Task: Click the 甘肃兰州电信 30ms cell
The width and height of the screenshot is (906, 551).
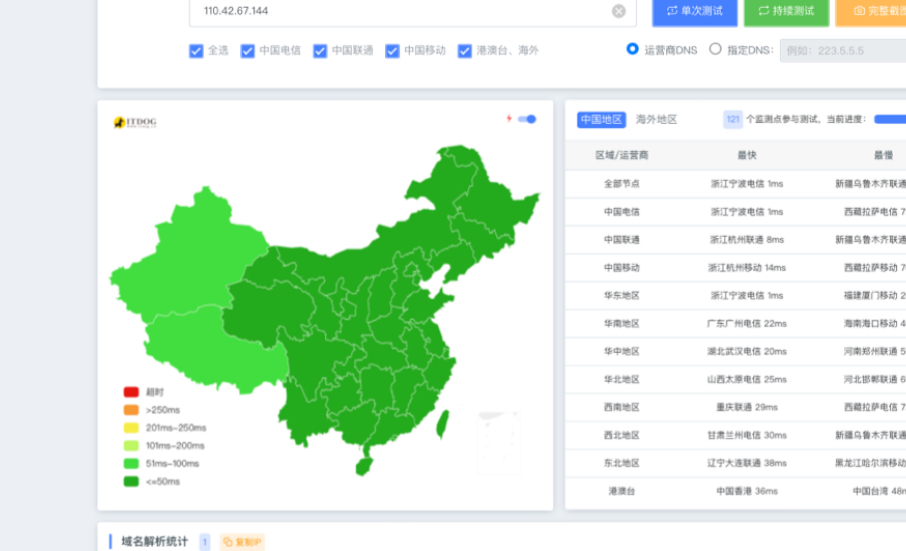Action: pyautogui.click(x=747, y=435)
